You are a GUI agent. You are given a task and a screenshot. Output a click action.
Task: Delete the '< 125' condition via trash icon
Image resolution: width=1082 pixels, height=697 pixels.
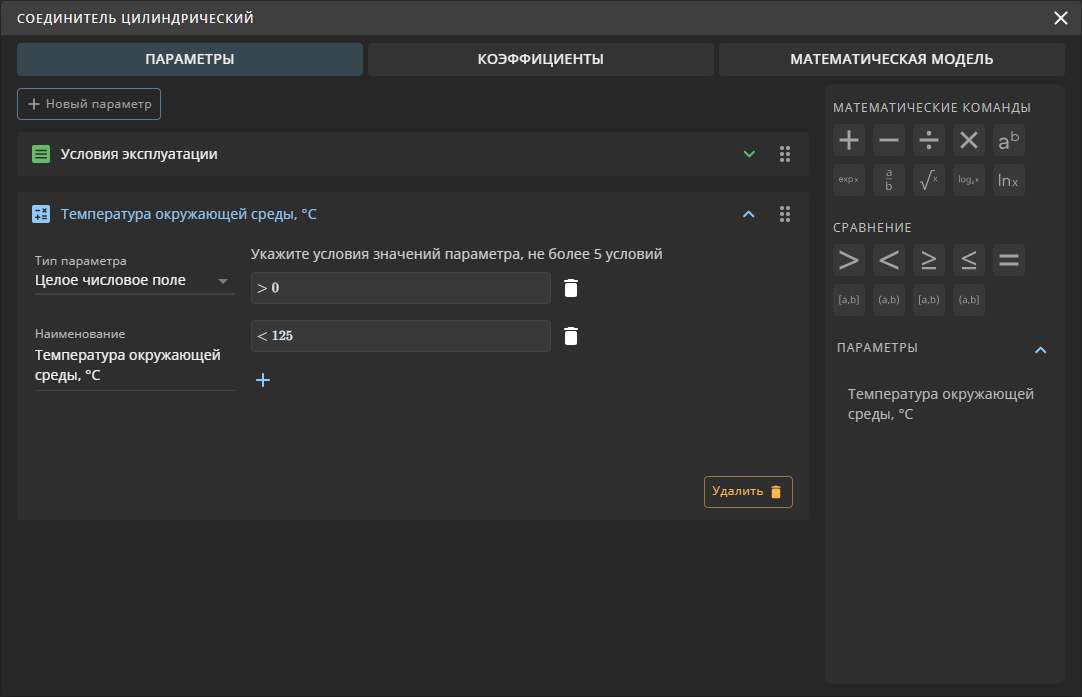point(571,336)
